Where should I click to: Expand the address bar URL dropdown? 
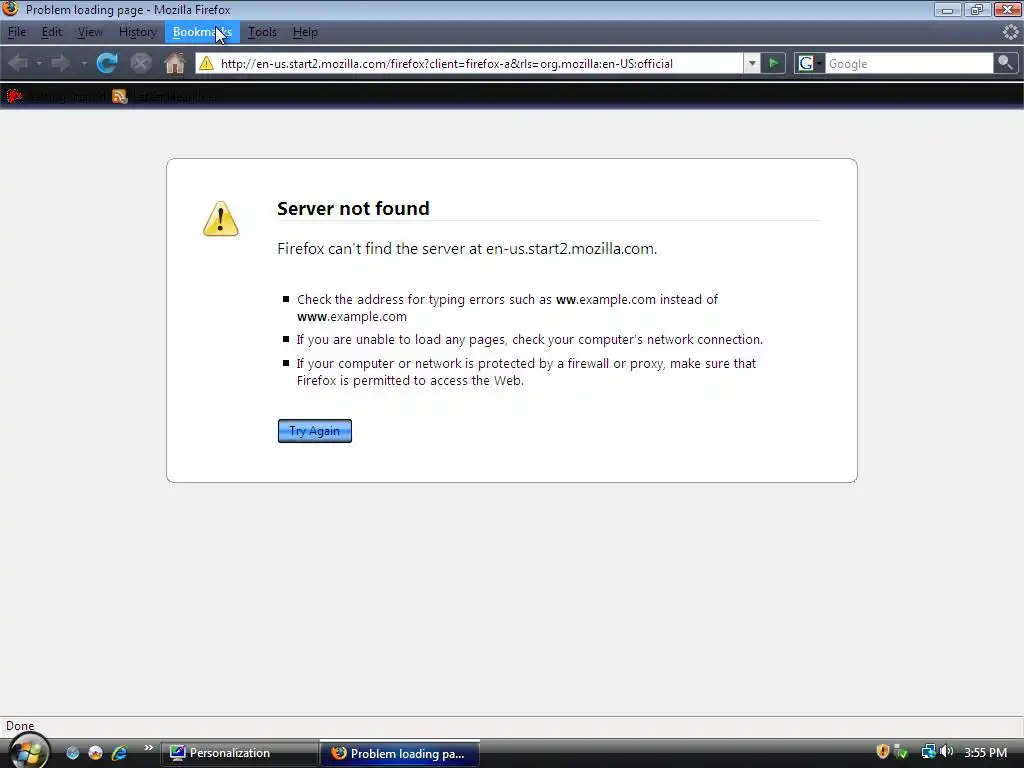point(752,63)
